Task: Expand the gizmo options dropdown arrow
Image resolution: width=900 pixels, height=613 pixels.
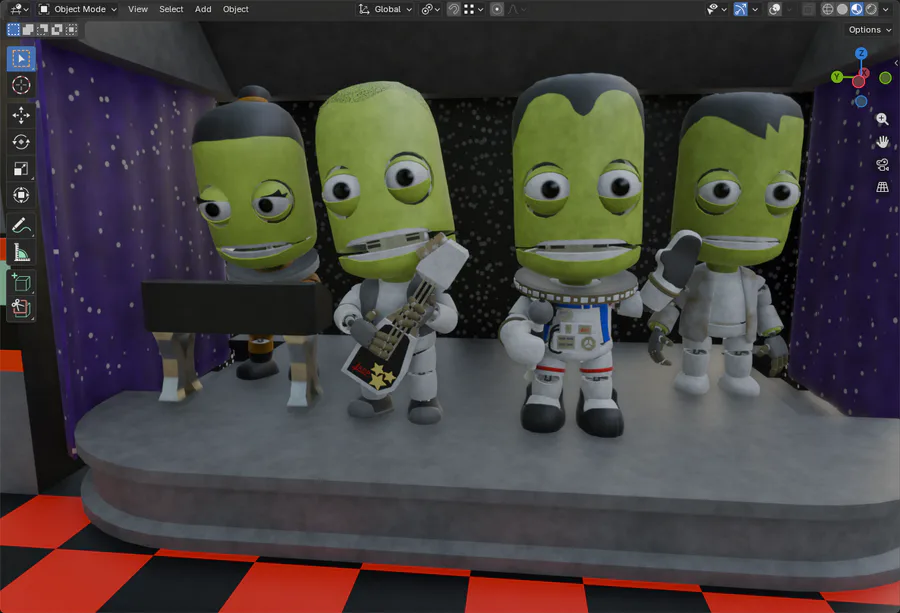Action: (755, 9)
